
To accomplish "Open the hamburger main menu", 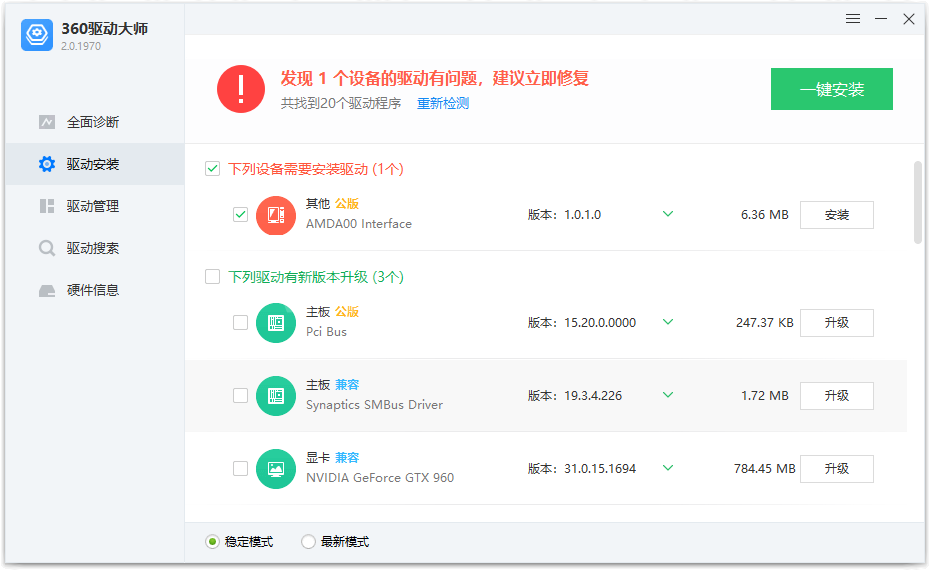I will click(853, 19).
